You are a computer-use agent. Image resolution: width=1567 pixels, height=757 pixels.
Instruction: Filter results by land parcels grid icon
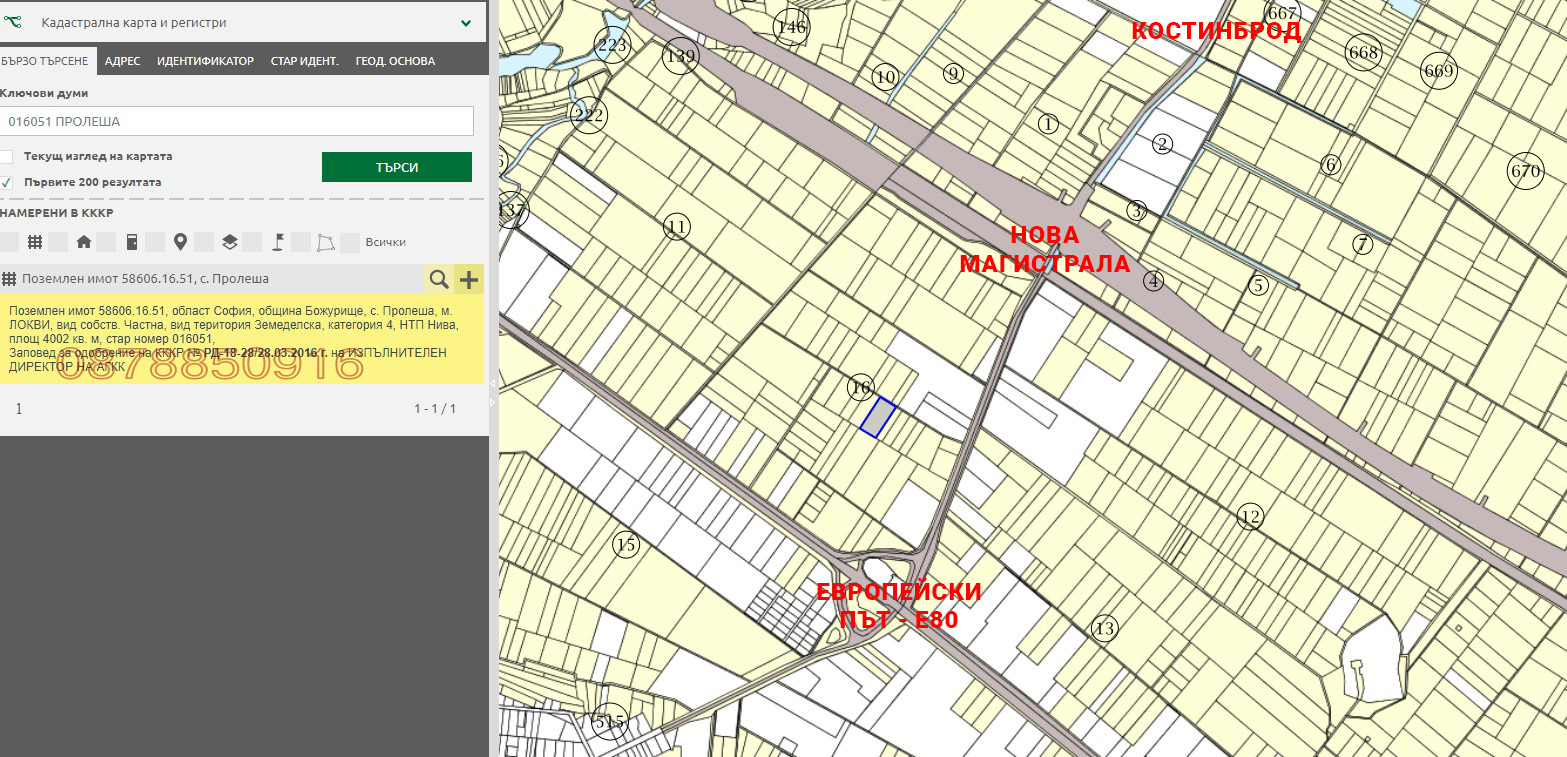coord(35,242)
